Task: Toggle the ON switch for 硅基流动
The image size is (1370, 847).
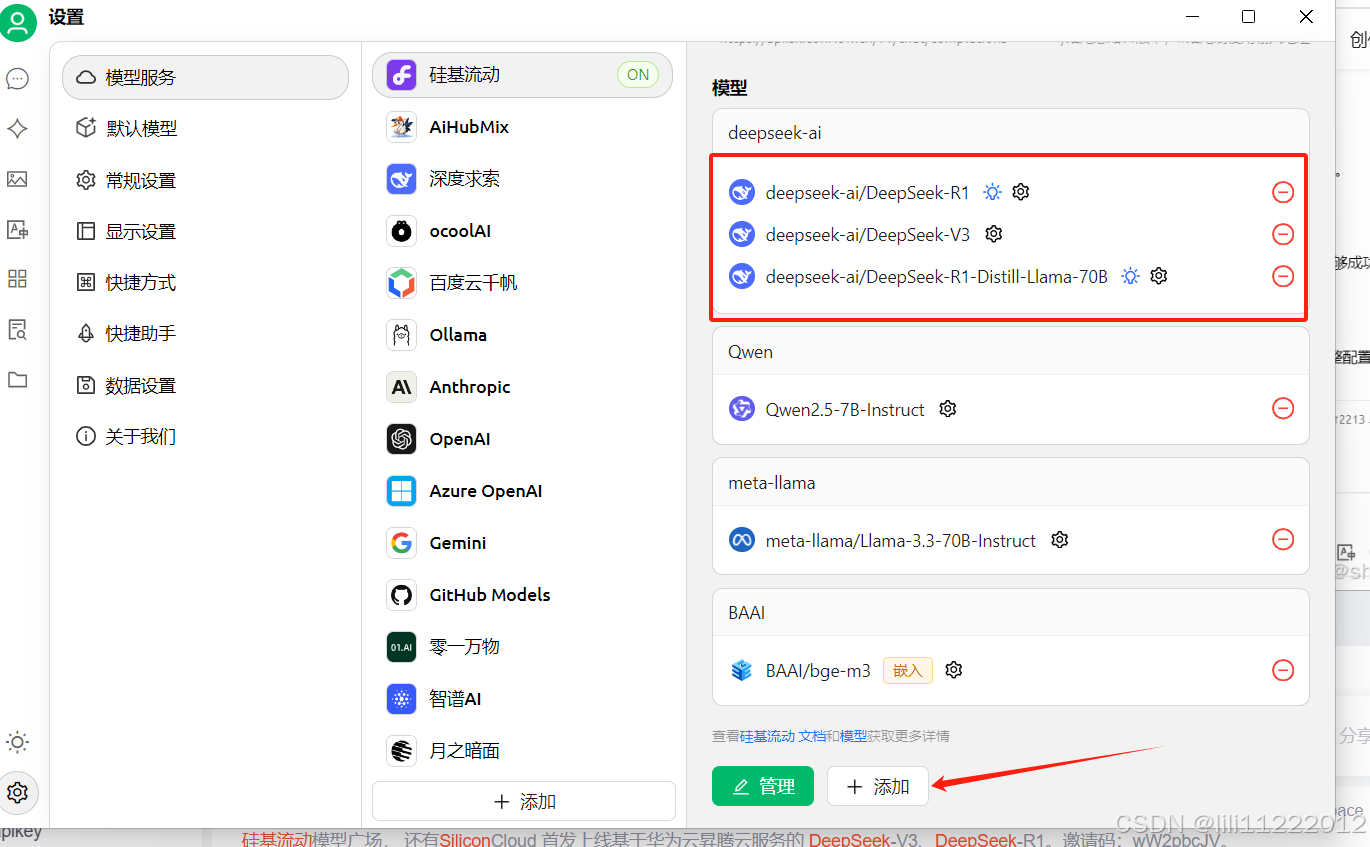Action: [638, 75]
